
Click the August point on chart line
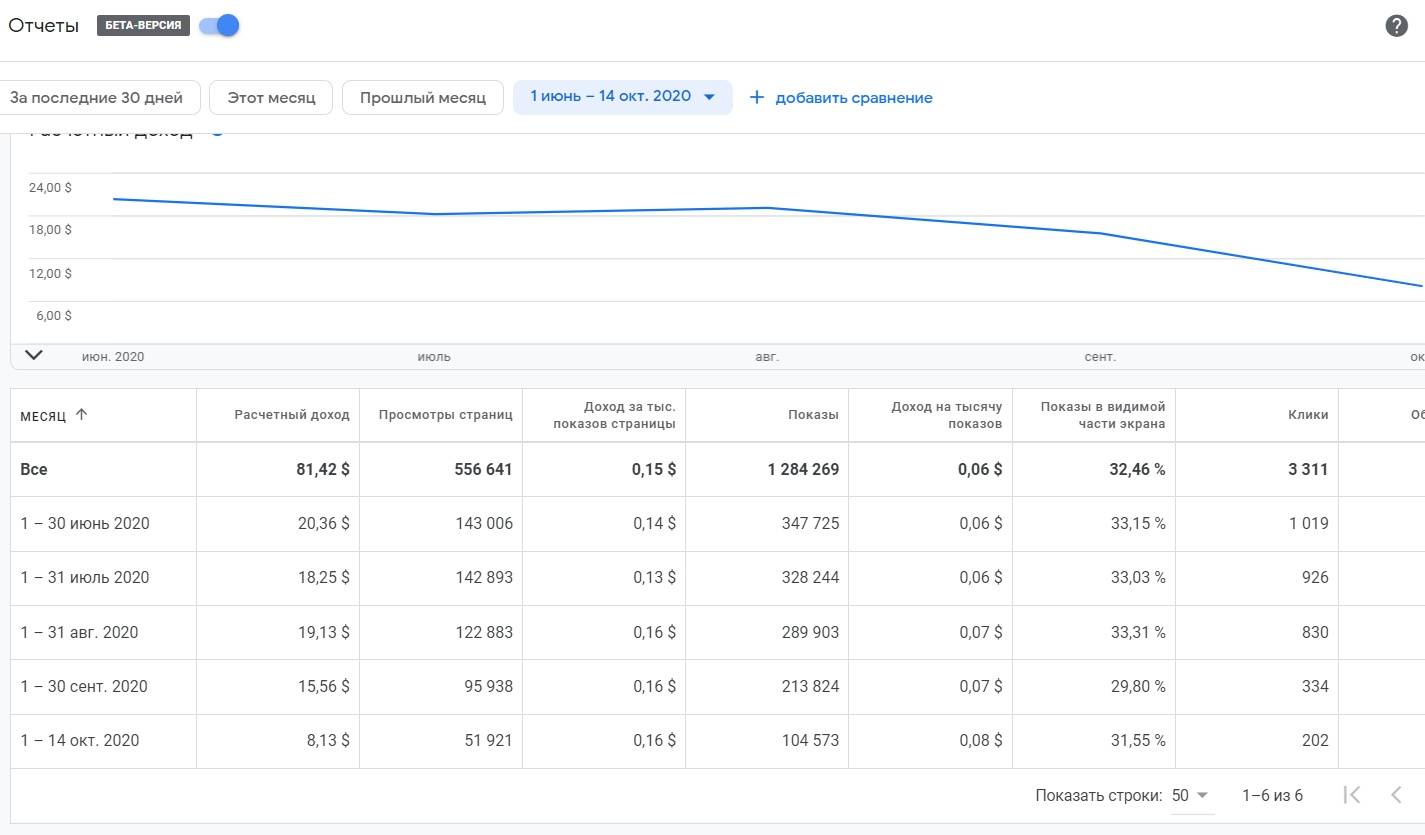tap(767, 208)
